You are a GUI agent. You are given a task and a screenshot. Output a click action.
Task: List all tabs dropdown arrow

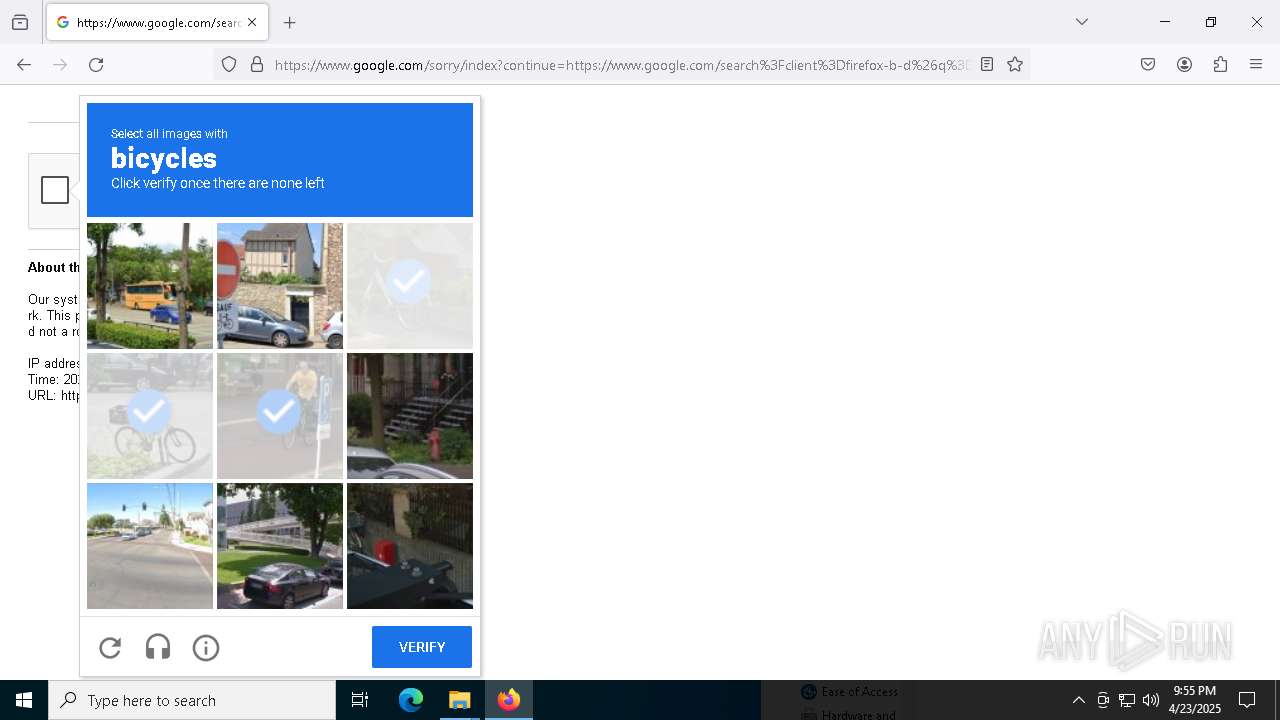[1081, 22]
